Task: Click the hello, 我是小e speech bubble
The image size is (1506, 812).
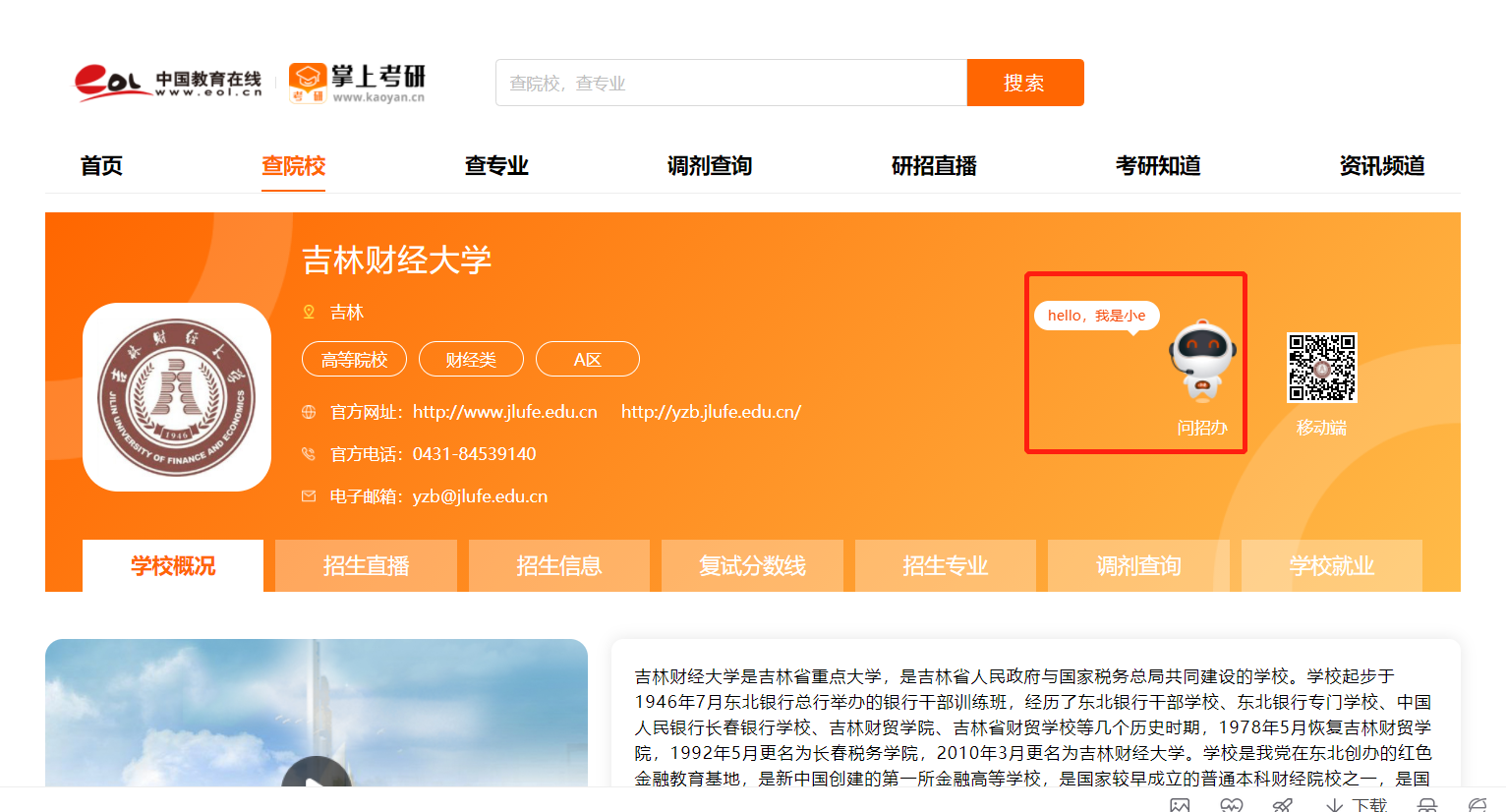Action: coord(1097,316)
